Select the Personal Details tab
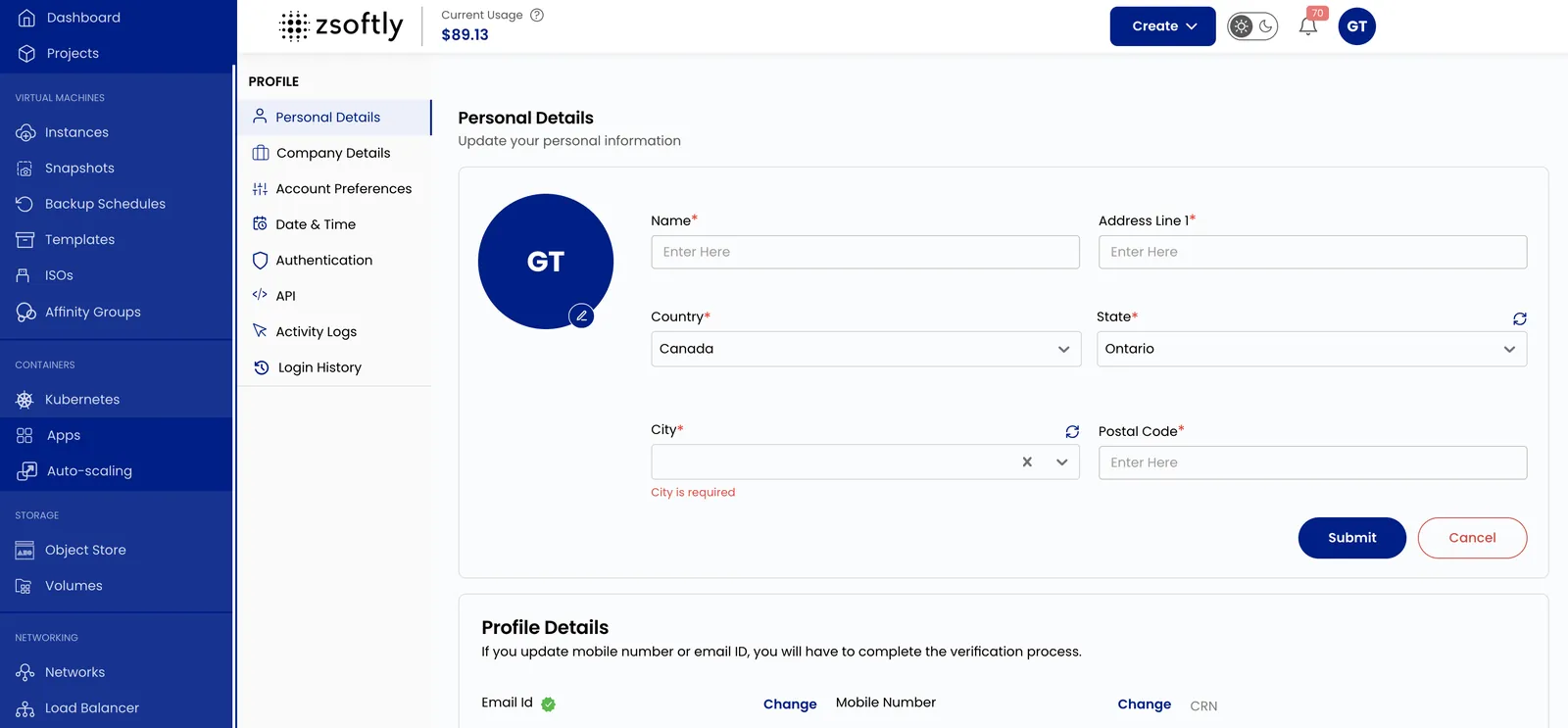This screenshot has height=728, width=1568. [x=334, y=118]
